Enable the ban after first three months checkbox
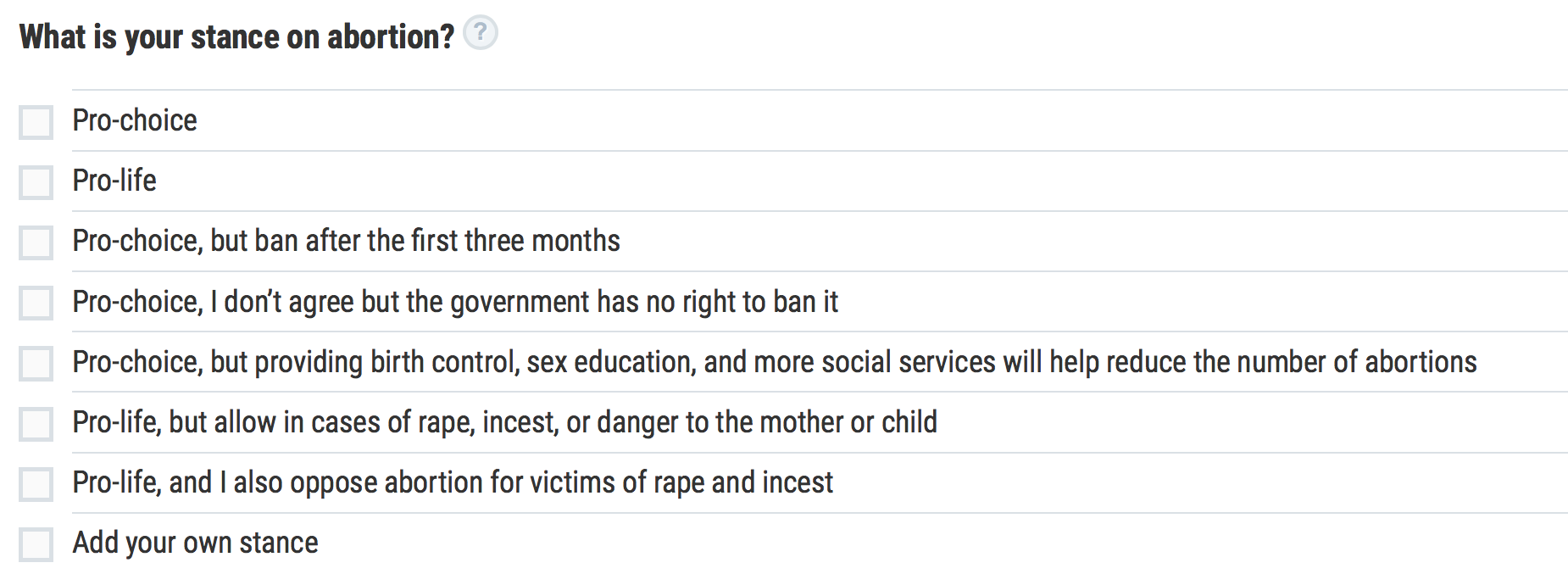Viewport: 1568px width, 585px height. (36, 242)
